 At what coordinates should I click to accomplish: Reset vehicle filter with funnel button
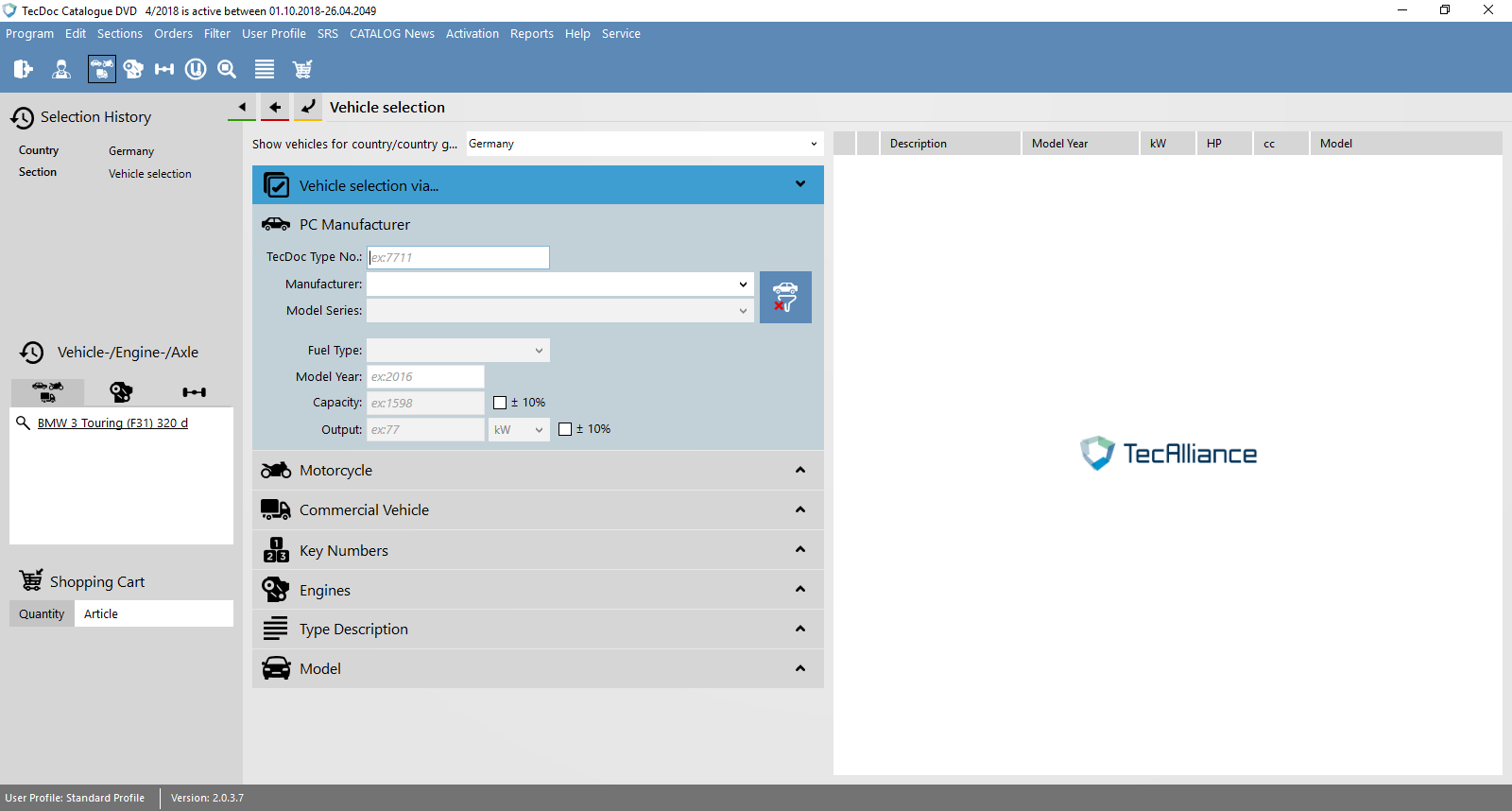[785, 297]
